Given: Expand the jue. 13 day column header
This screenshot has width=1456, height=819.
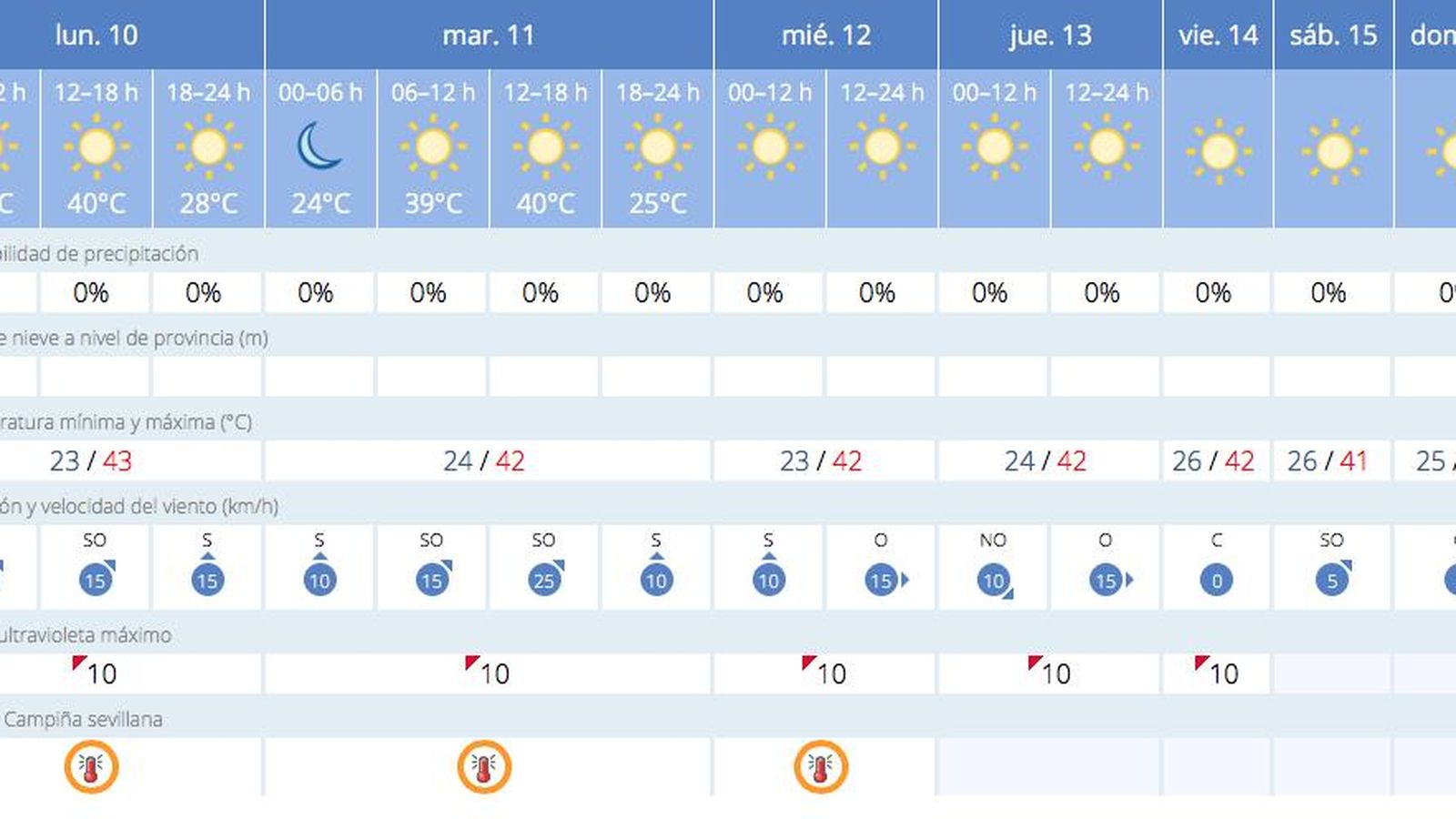Looking at the screenshot, I should [1052, 36].
